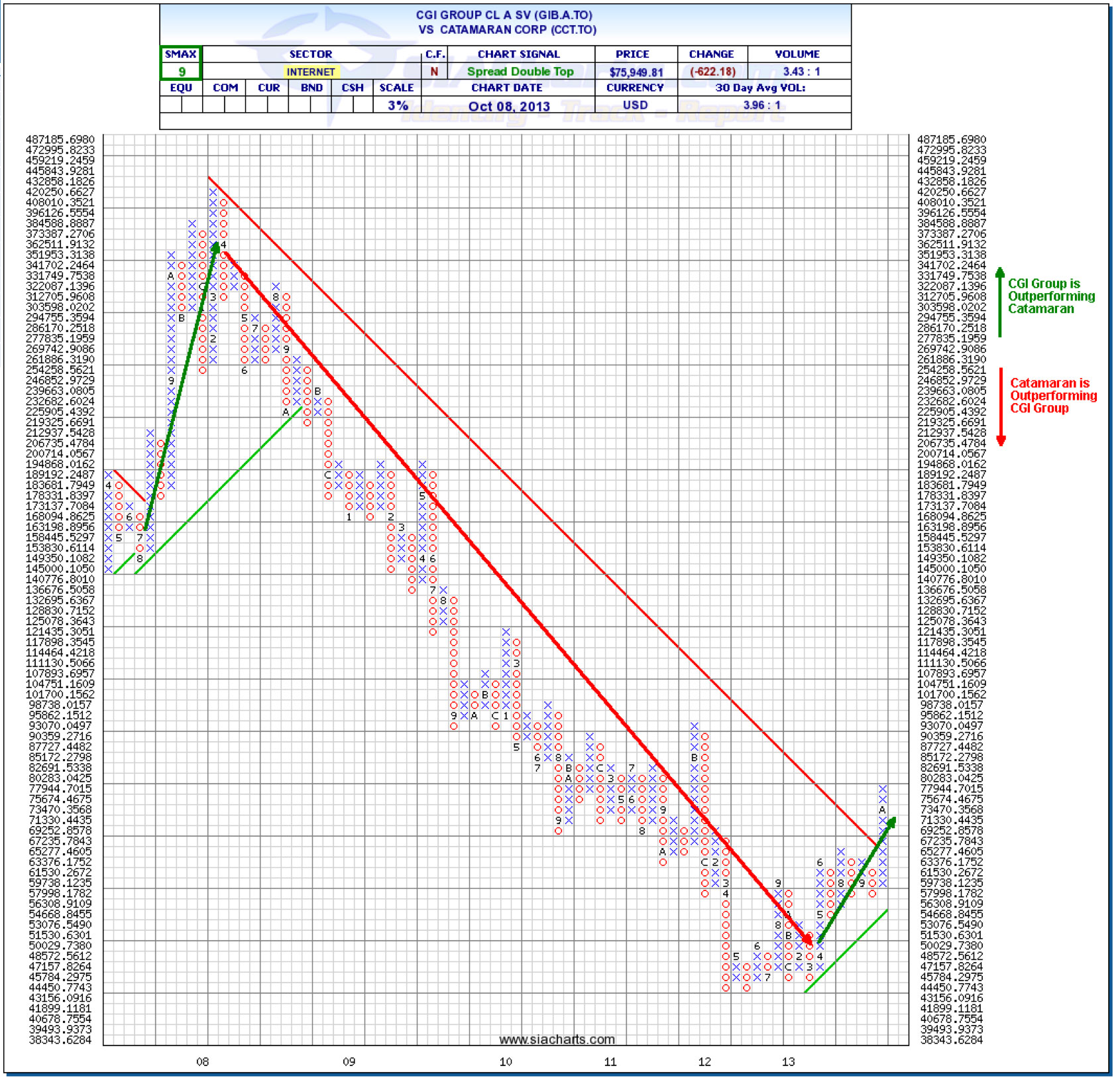Screen dimensions: 1120x1082
Task: Click the green up arrow beside CGI Group label
Action: pyautogui.click(x=999, y=302)
